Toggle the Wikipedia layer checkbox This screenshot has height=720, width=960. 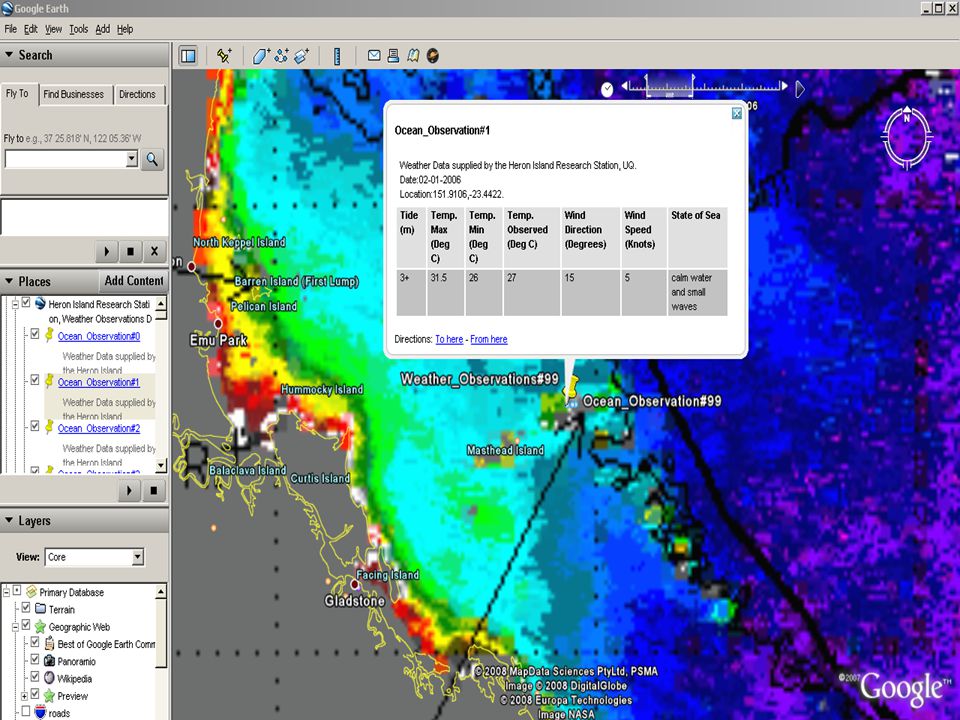[35, 677]
